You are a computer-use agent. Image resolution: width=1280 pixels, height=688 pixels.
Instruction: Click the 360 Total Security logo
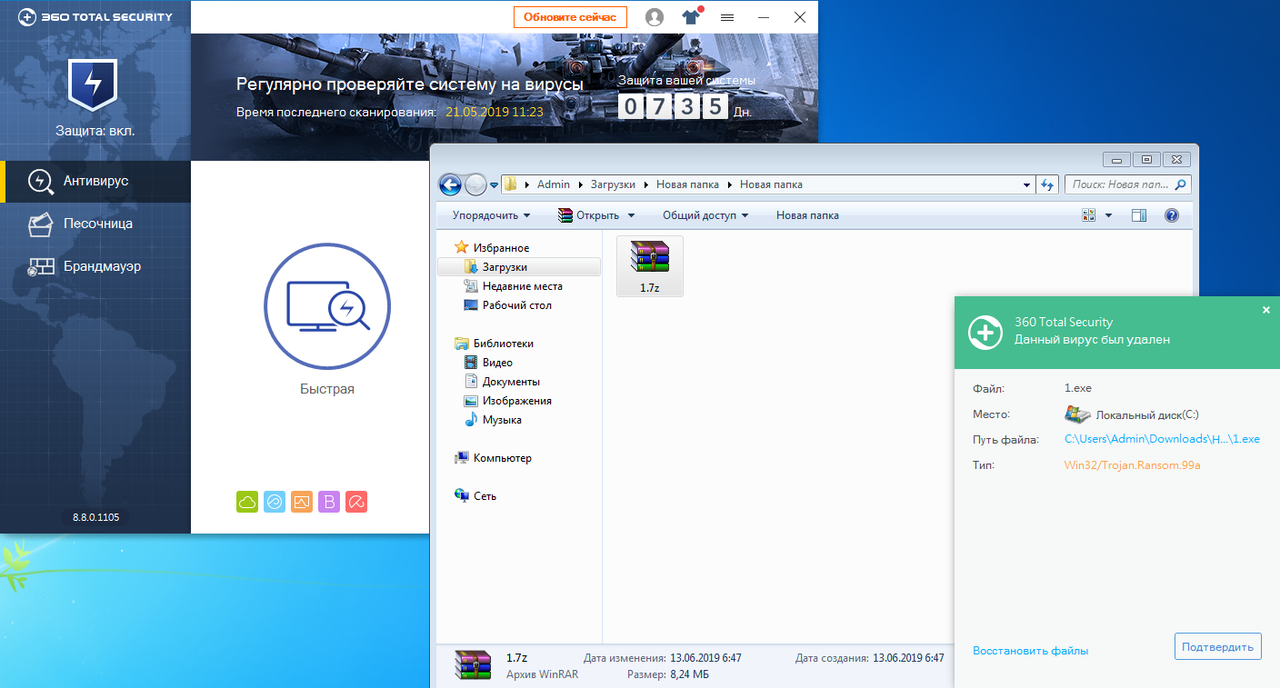tap(96, 17)
